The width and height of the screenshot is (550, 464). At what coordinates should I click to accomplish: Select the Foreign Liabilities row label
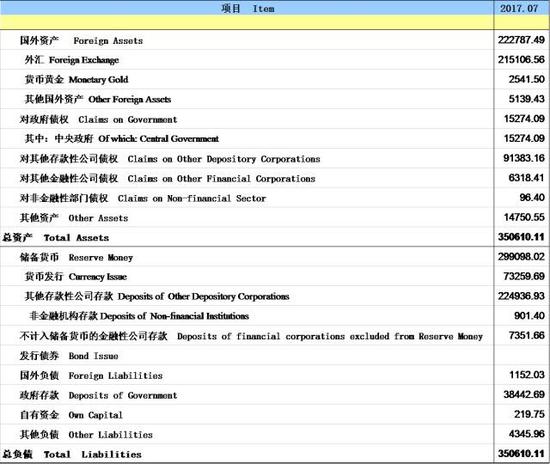(x=91, y=375)
